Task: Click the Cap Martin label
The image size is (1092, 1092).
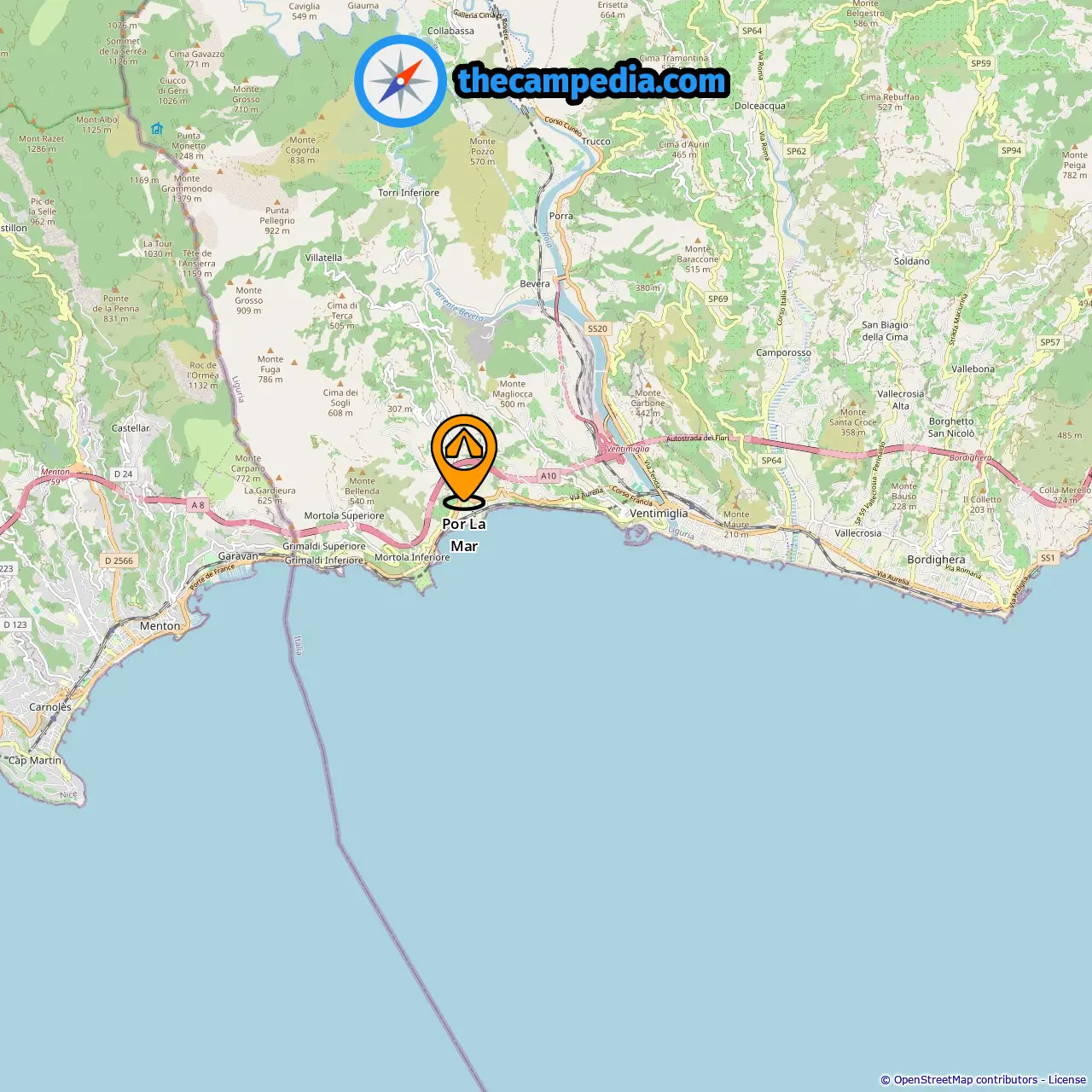Action: (35, 760)
